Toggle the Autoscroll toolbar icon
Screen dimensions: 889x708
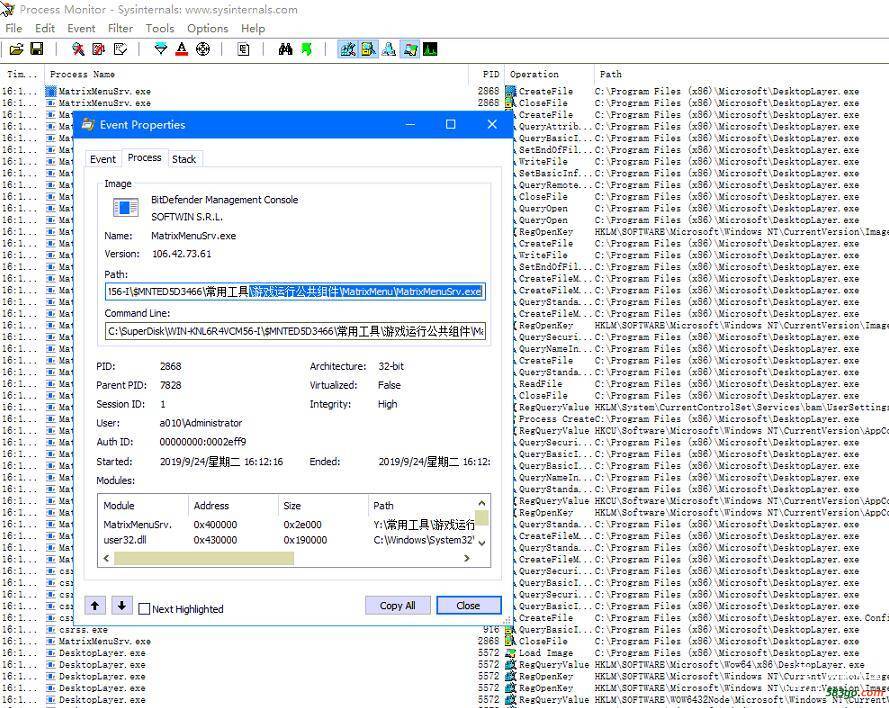click(98, 49)
